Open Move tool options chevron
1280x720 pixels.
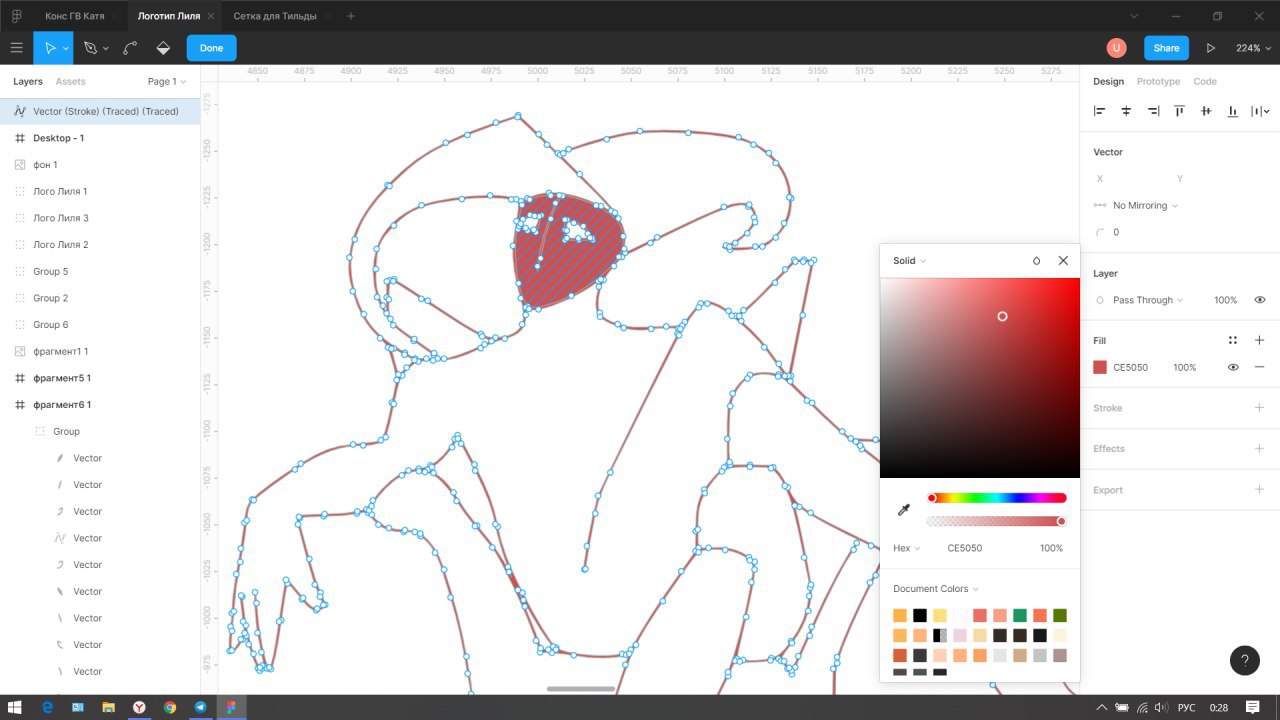pyautogui.click(x=65, y=48)
